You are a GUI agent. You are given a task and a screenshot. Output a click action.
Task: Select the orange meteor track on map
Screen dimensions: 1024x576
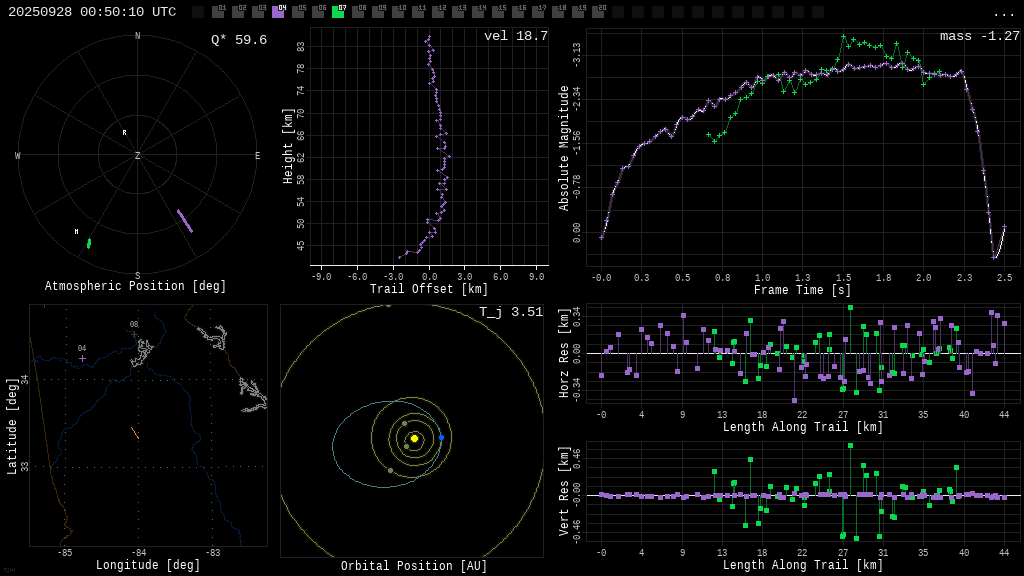pos(135,433)
